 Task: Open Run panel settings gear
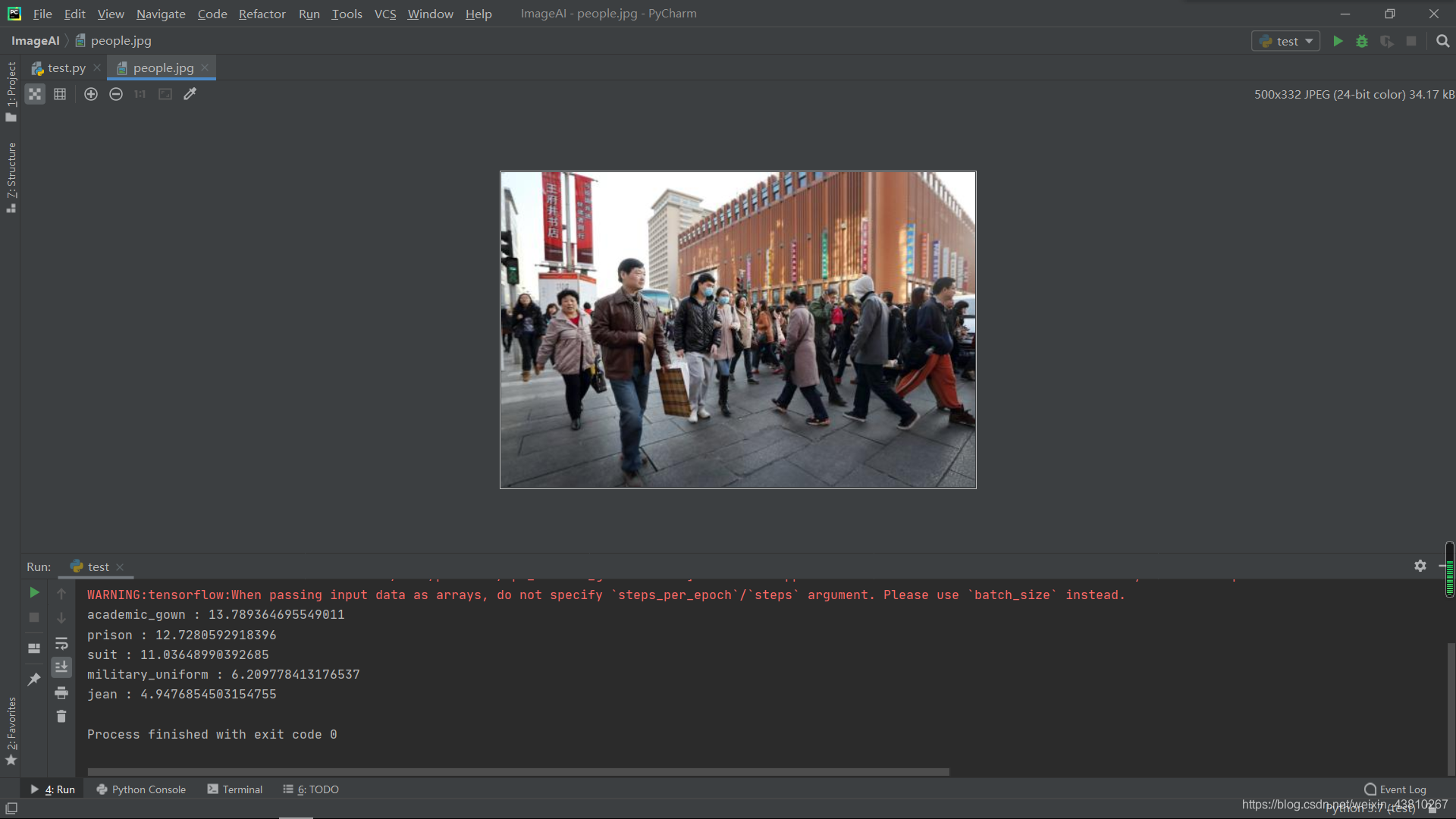click(x=1420, y=566)
